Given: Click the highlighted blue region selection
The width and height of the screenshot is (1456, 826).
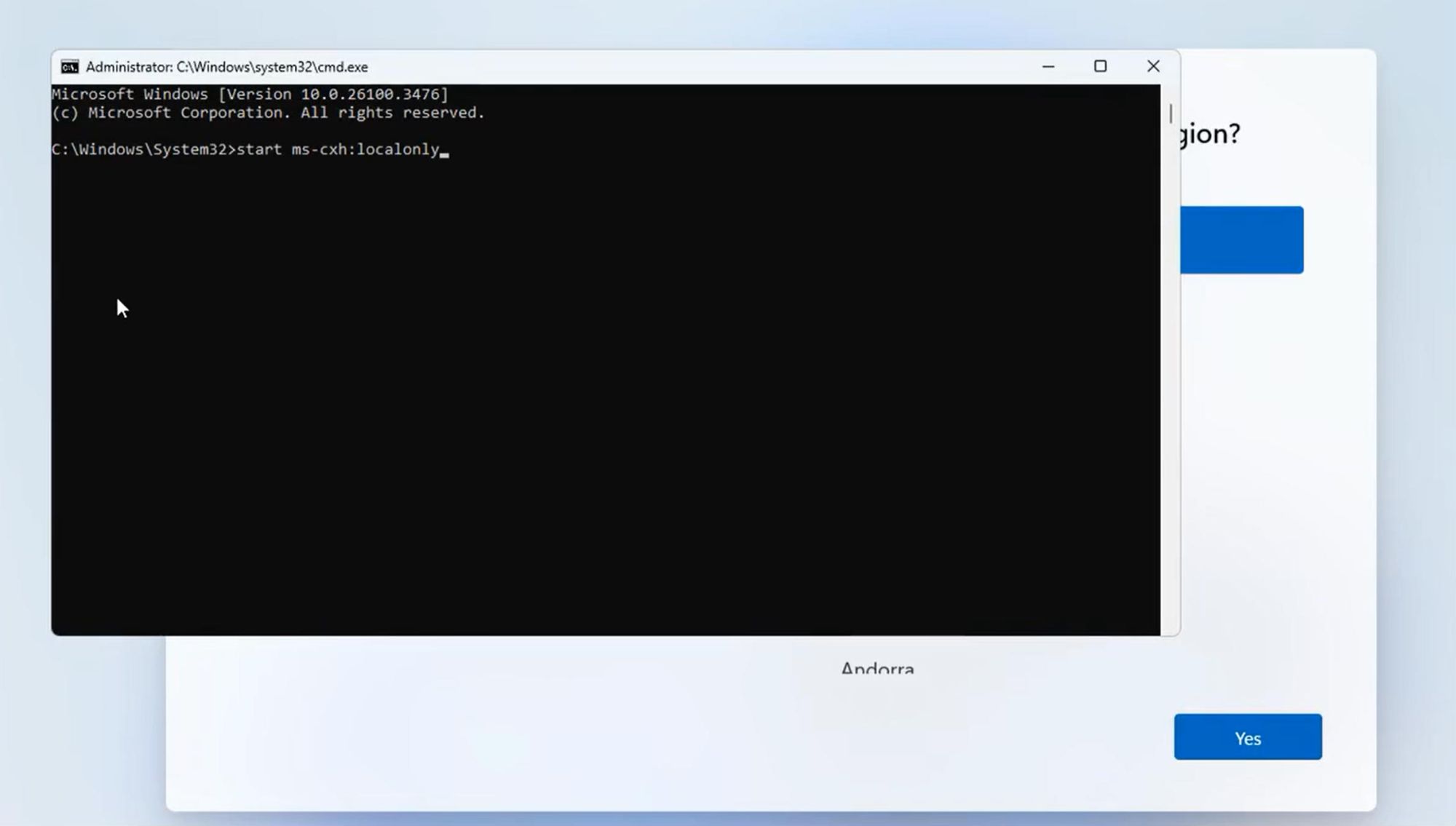Looking at the screenshot, I should pyautogui.click(x=1241, y=240).
